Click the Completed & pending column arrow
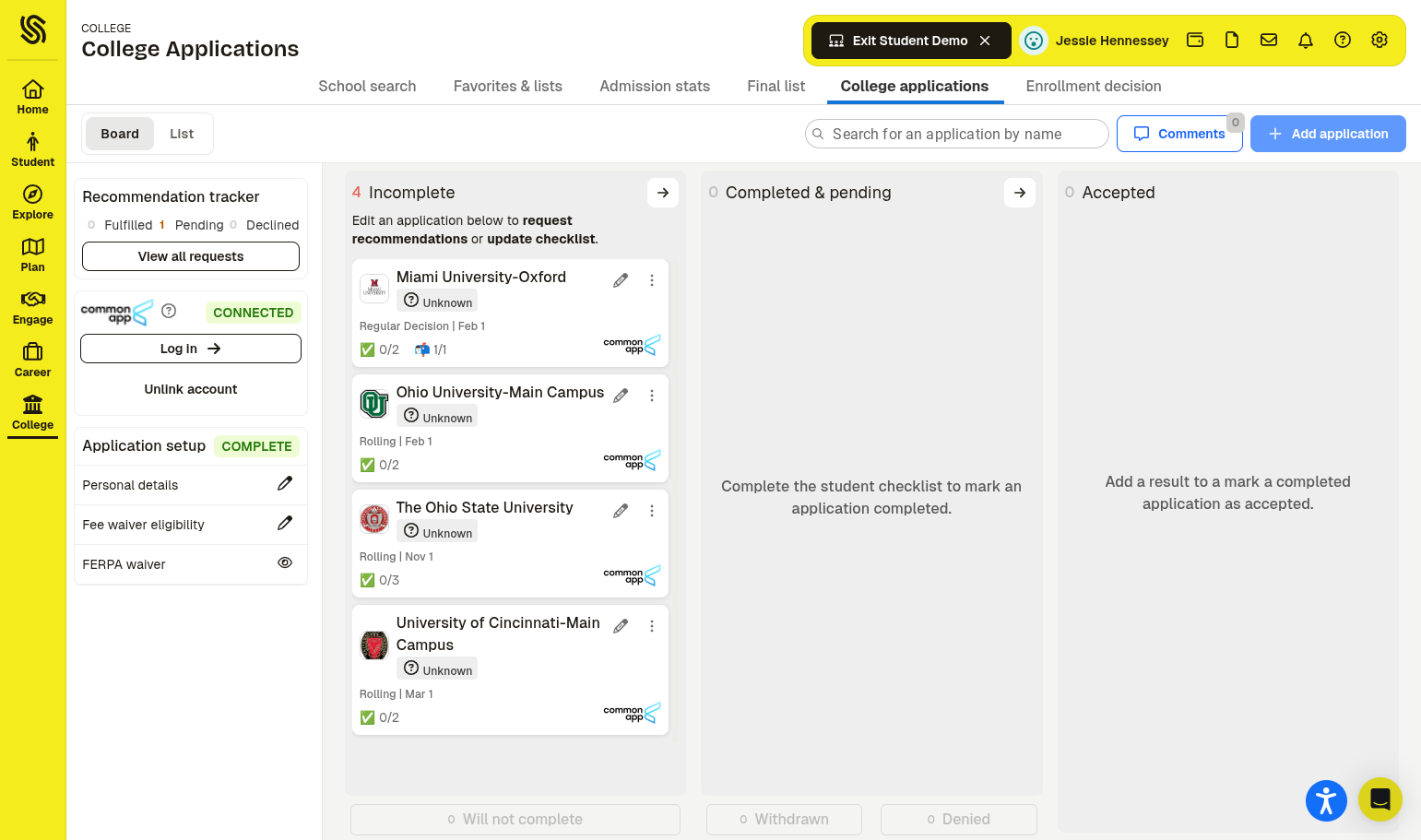Image resolution: width=1421 pixels, height=840 pixels. (x=1020, y=193)
